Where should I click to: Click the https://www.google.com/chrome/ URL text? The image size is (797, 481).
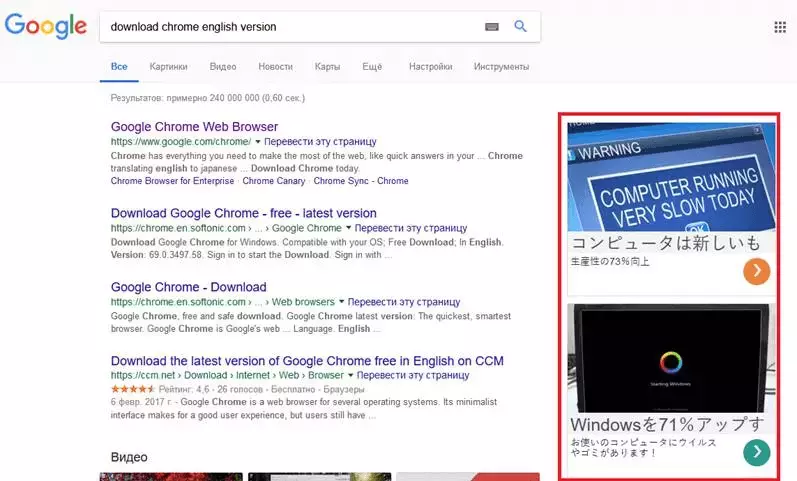click(x=181, y=141)
